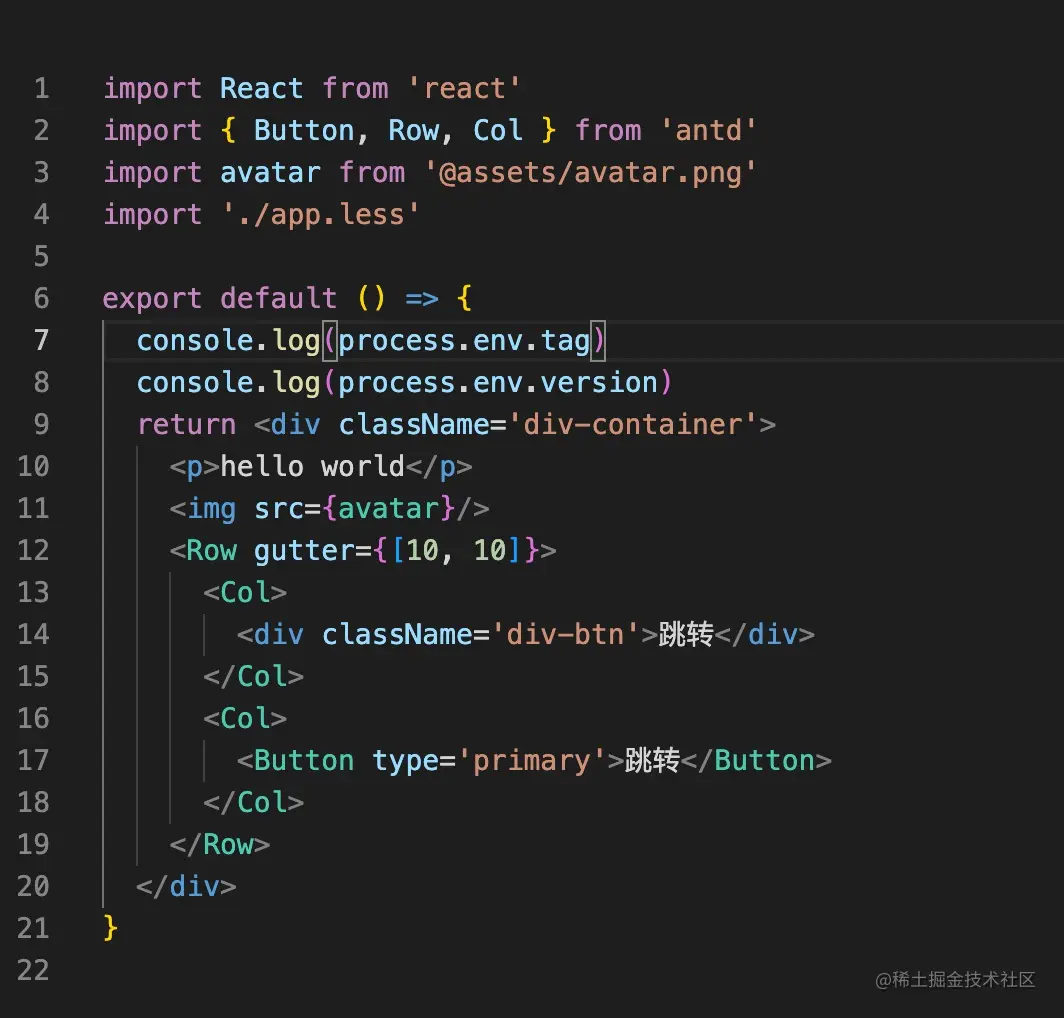This screenshot has width=1064, height=1018.
Task: Click console on line 8
Action: [x=195, y=383]
